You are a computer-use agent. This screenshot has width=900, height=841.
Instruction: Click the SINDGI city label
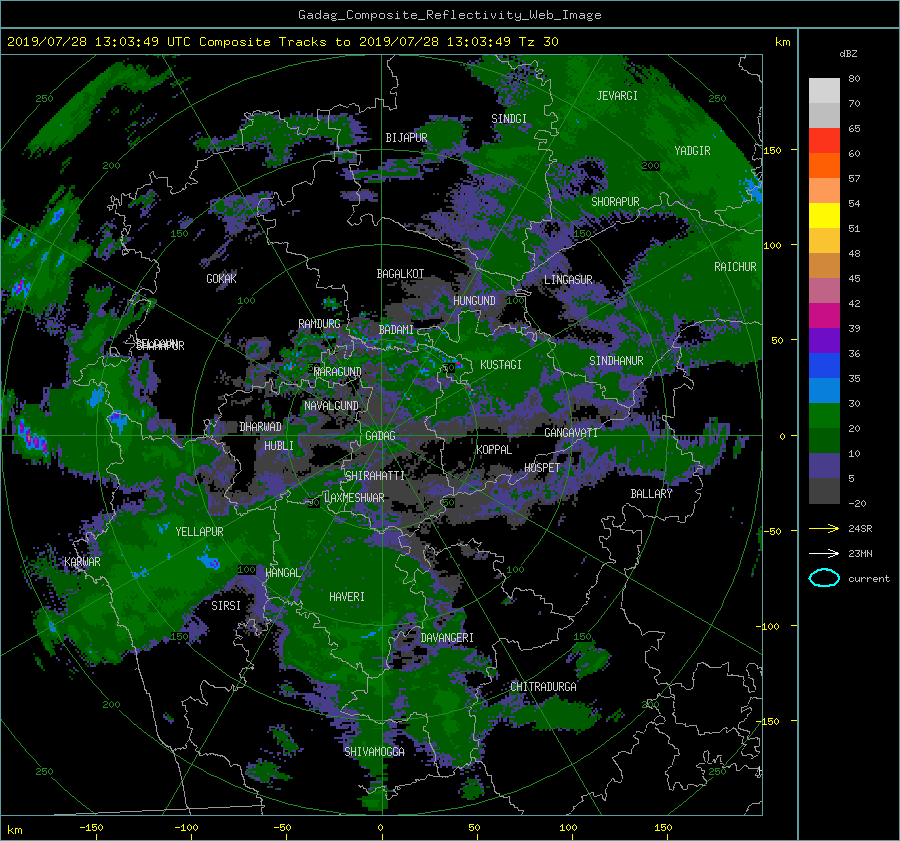point(509,119)
